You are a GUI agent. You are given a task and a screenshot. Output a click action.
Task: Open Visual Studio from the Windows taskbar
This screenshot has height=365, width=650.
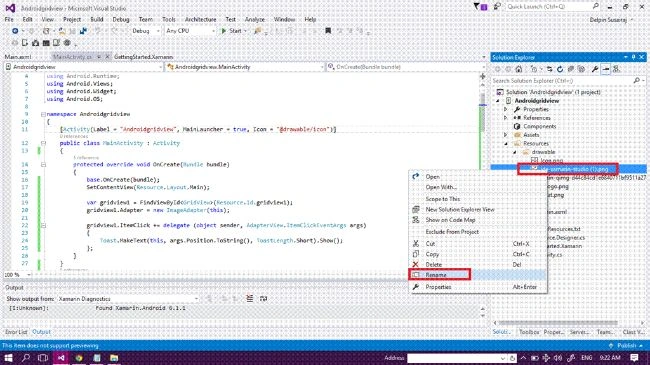pyautogui.click(x=61, y=358)
